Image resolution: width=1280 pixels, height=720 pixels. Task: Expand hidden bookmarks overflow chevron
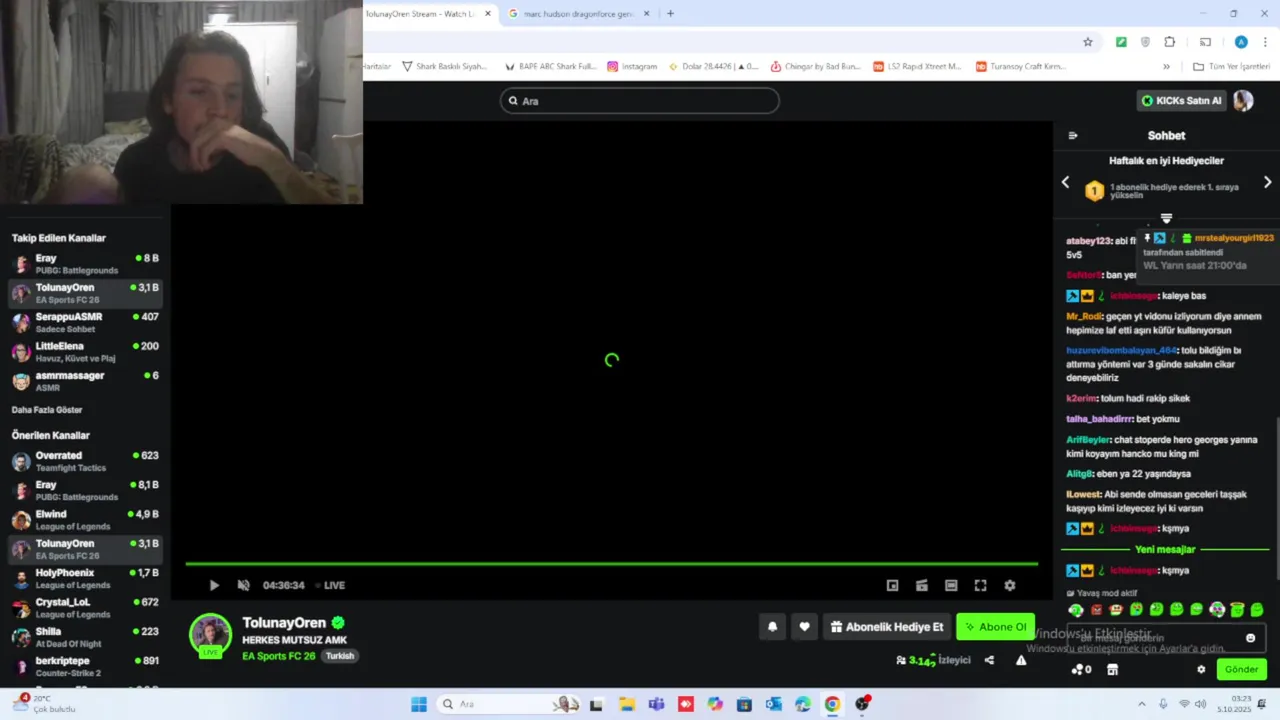[x=1166, y=67]
